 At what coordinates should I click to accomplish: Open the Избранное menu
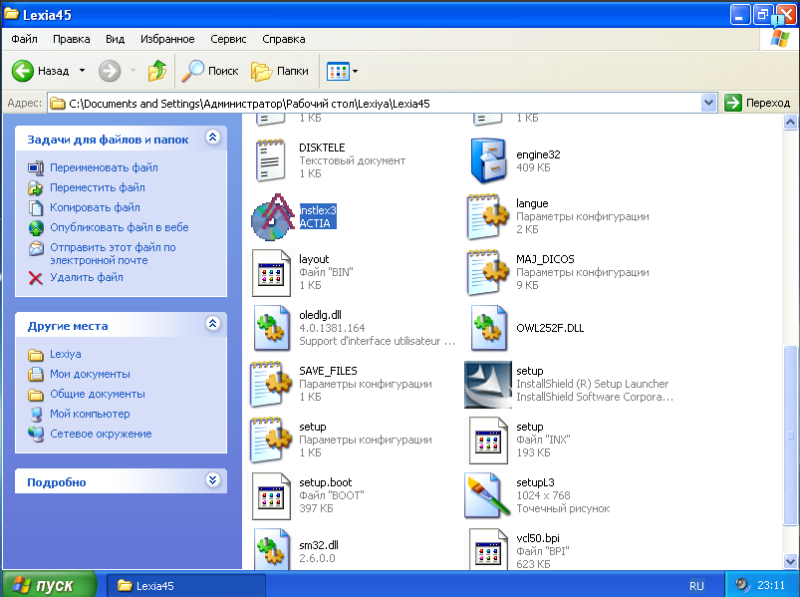[167, 39]
